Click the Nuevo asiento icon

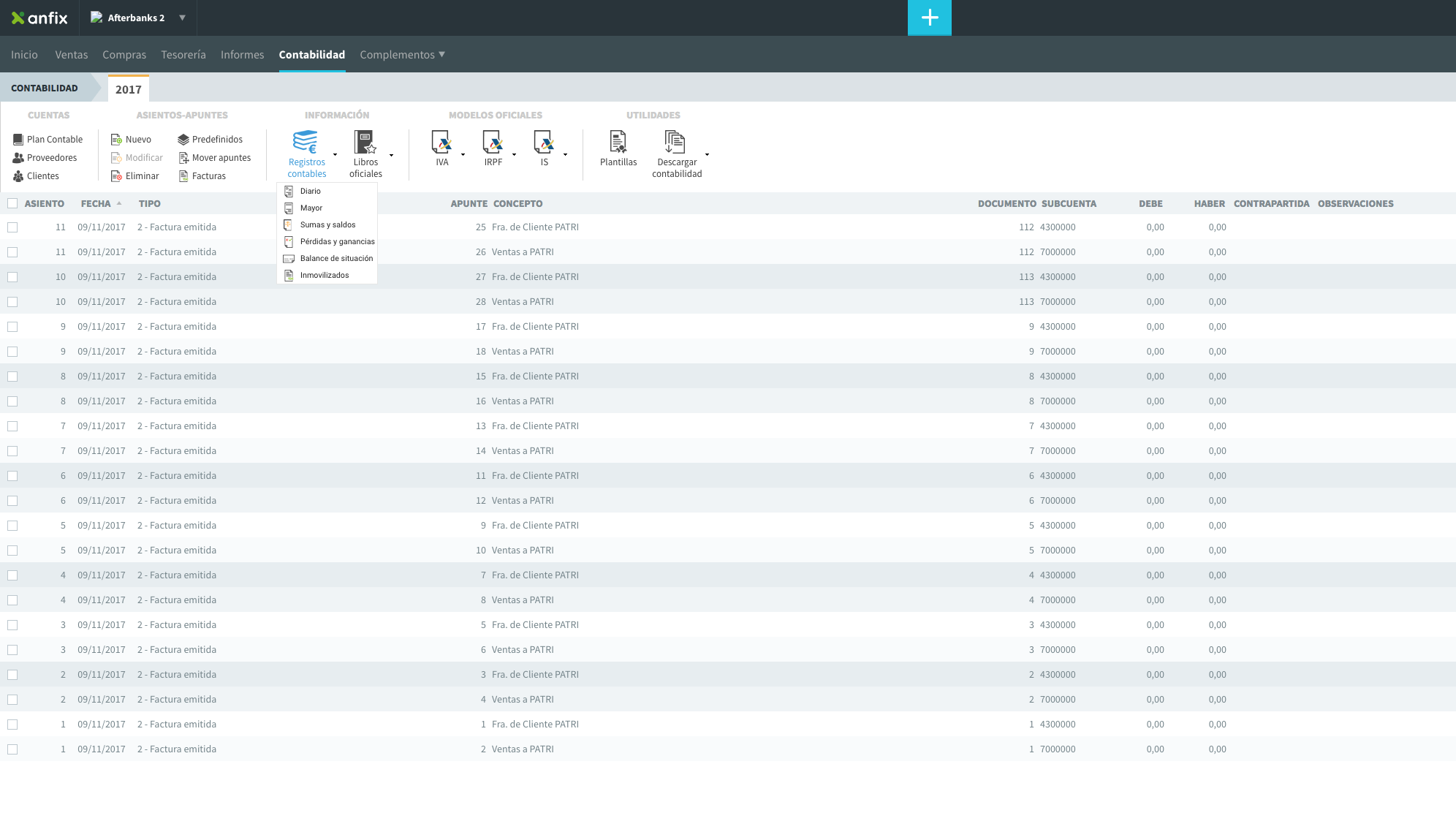(x=116, y=139)
